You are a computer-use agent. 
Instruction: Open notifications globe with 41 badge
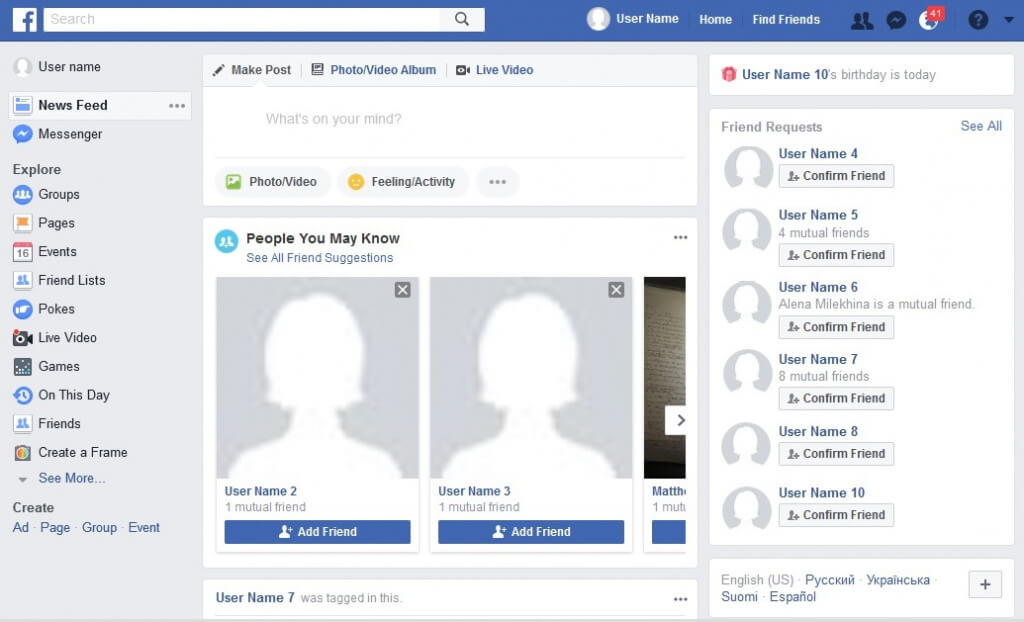tap(929, 20)
